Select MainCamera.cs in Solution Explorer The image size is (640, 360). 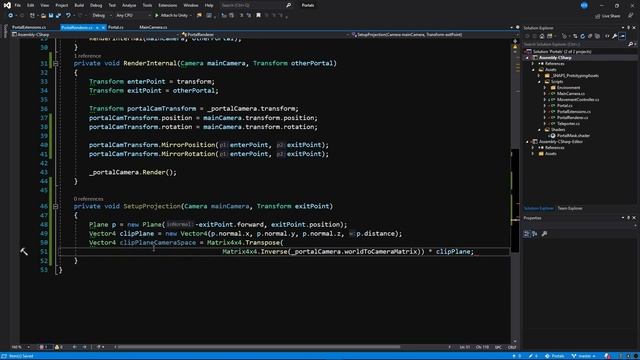coord(570,94)
